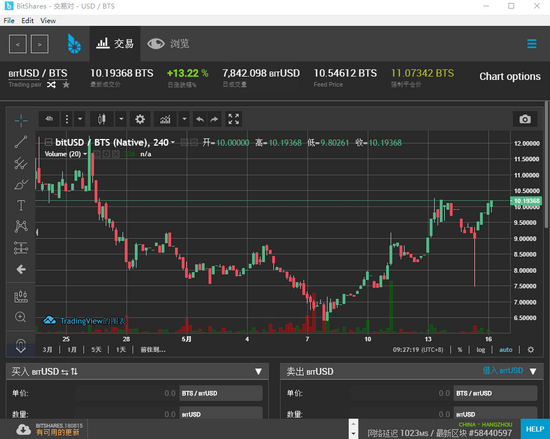Image resolution: width=550 pixels, height=439 pixels.
Task: Activate the zoom in tool
Action: point(20,317)
